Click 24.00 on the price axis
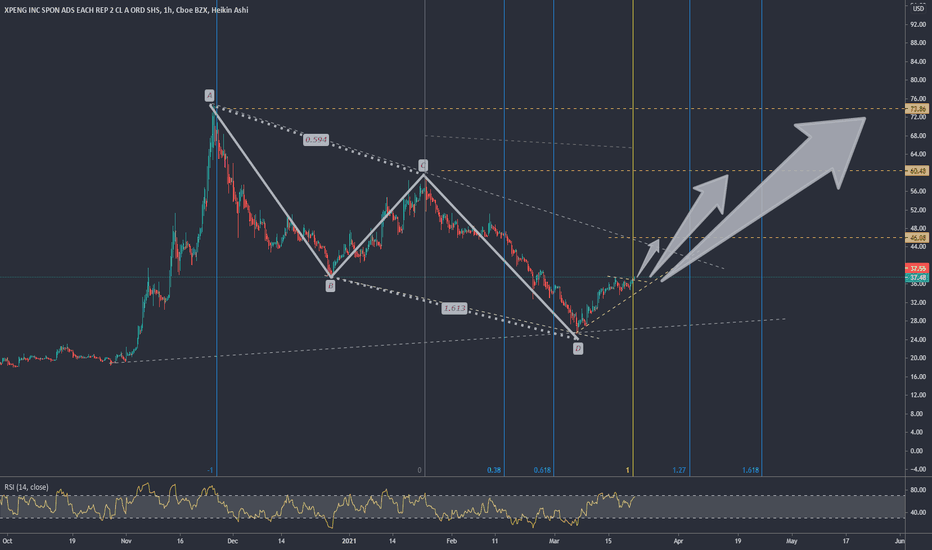 (x=918, y=340)
